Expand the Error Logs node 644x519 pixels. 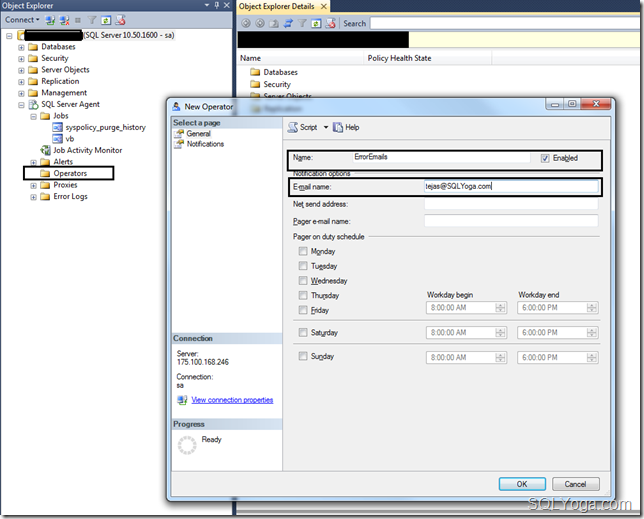coord(33,197)
